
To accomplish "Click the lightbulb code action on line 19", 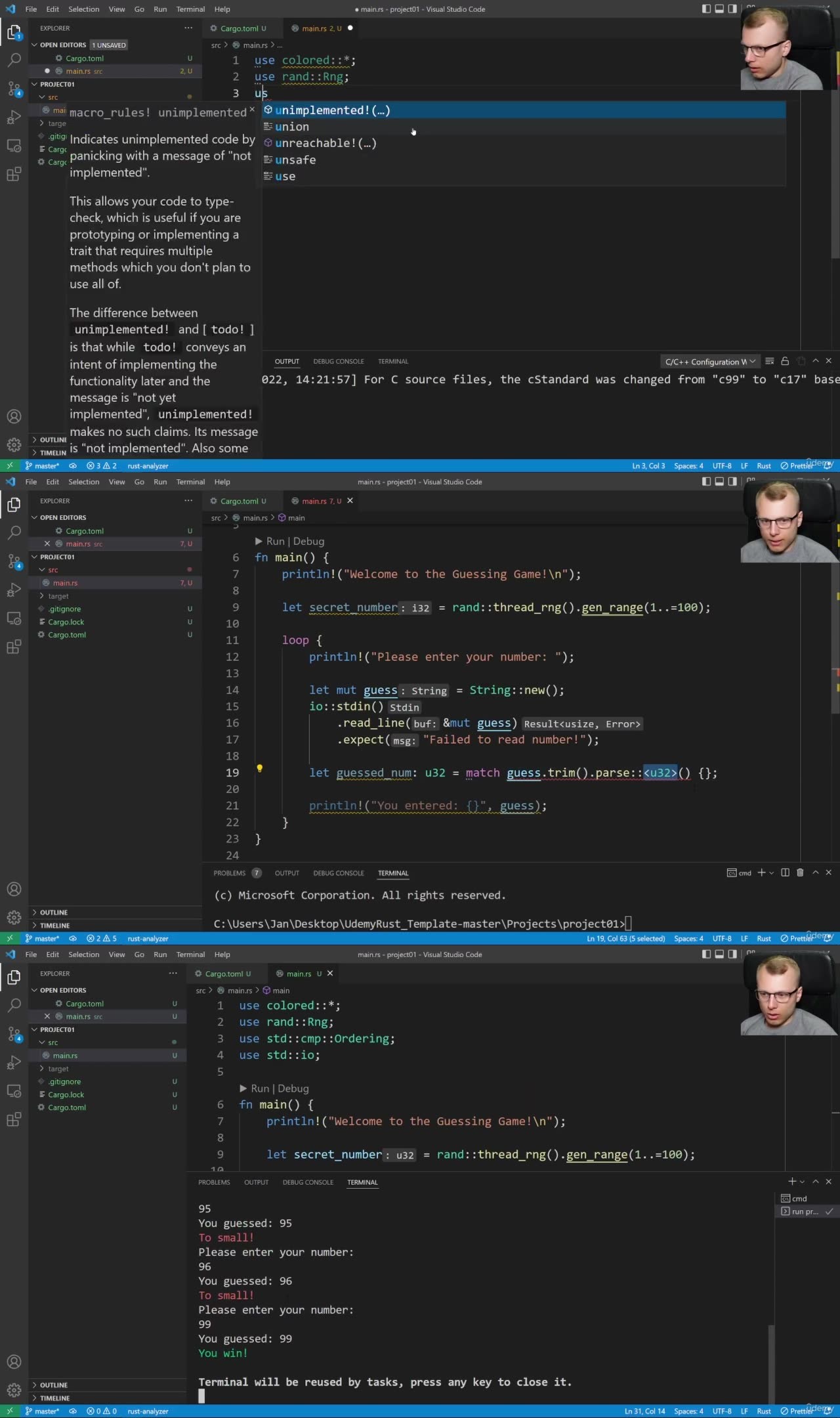I will coord(259,768).
